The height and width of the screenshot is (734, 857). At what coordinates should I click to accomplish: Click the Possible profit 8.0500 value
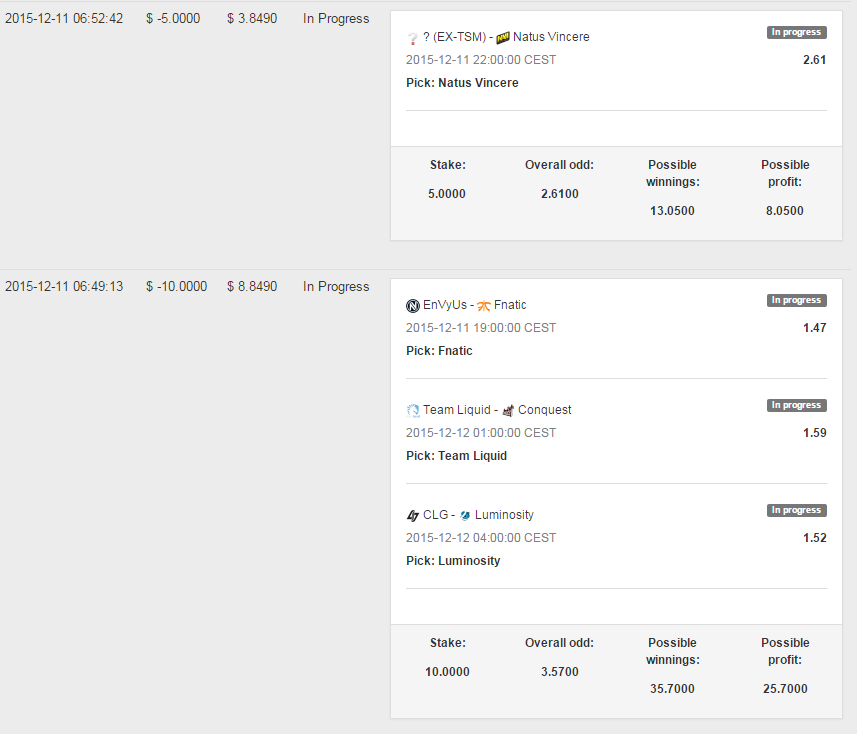[784, 211]
